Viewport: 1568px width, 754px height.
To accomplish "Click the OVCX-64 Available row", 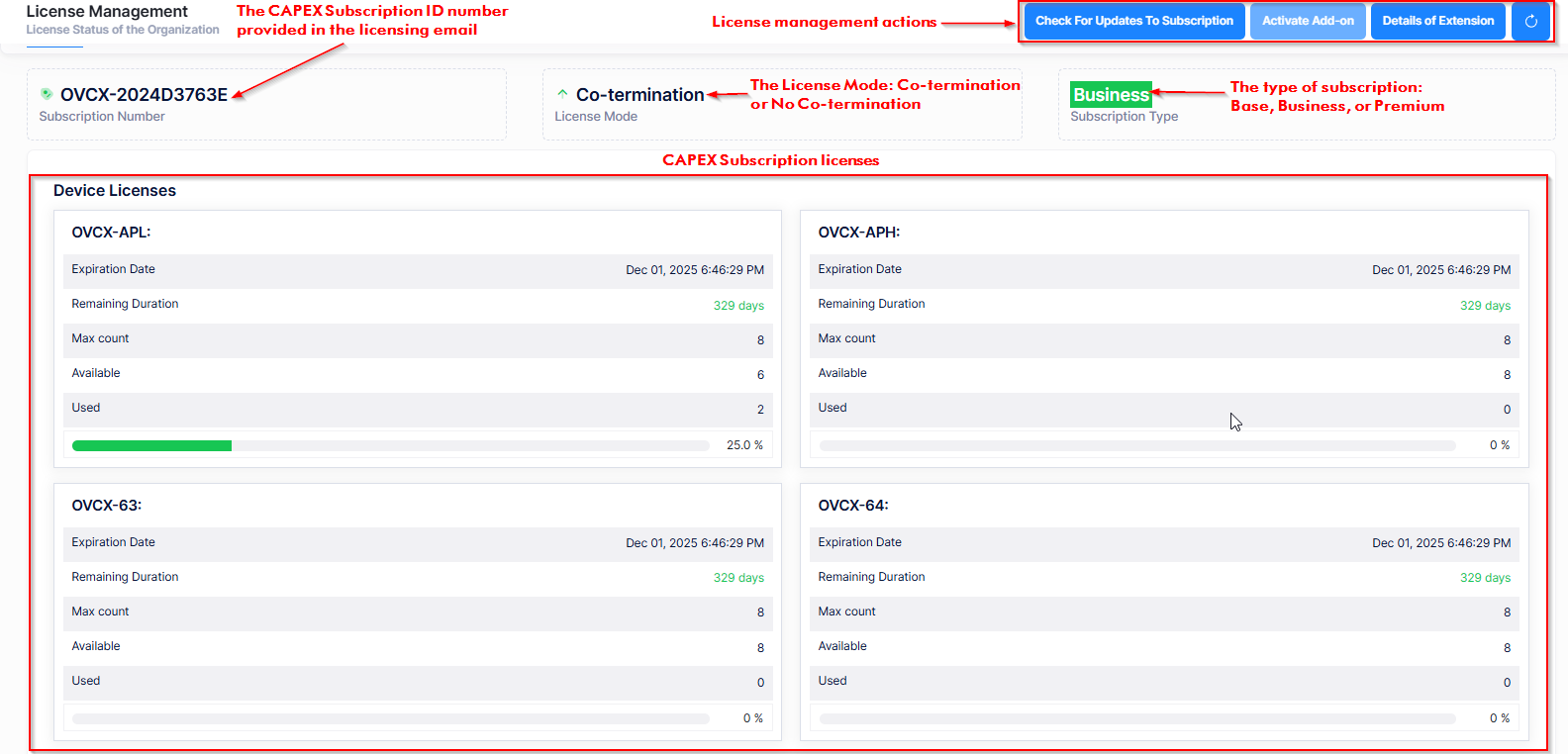I will 1163,647.
